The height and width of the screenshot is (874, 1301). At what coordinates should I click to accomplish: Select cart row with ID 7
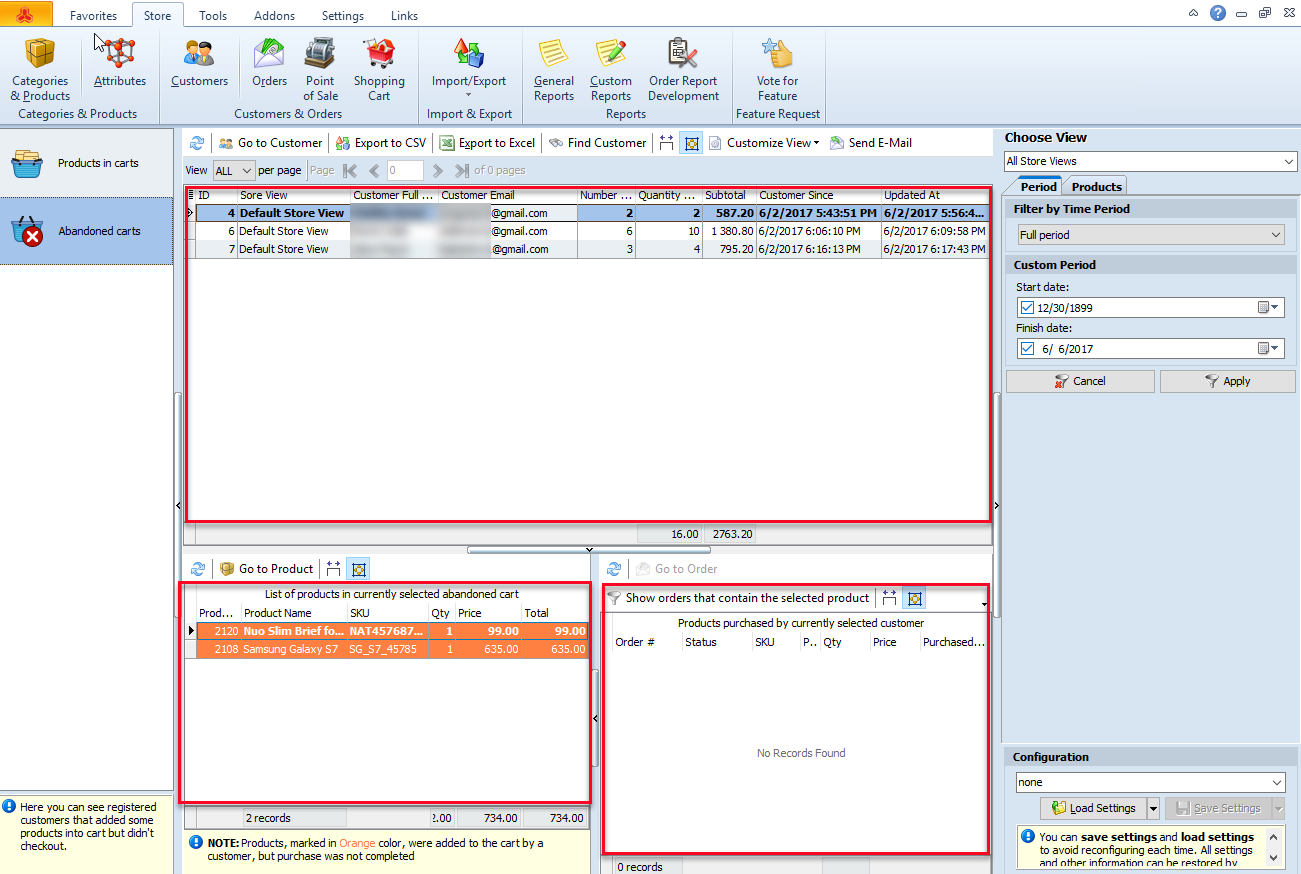(x=592, y=249)
